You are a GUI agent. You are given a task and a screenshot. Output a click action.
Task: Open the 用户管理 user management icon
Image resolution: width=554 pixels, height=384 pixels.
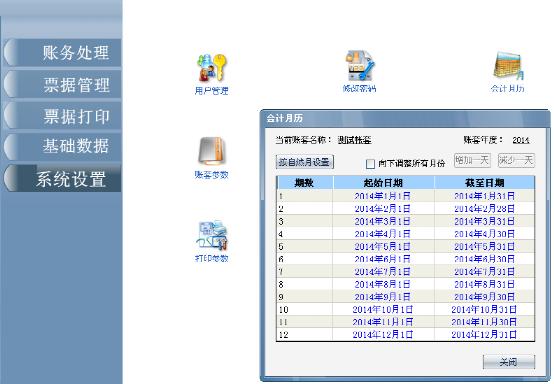212,74
